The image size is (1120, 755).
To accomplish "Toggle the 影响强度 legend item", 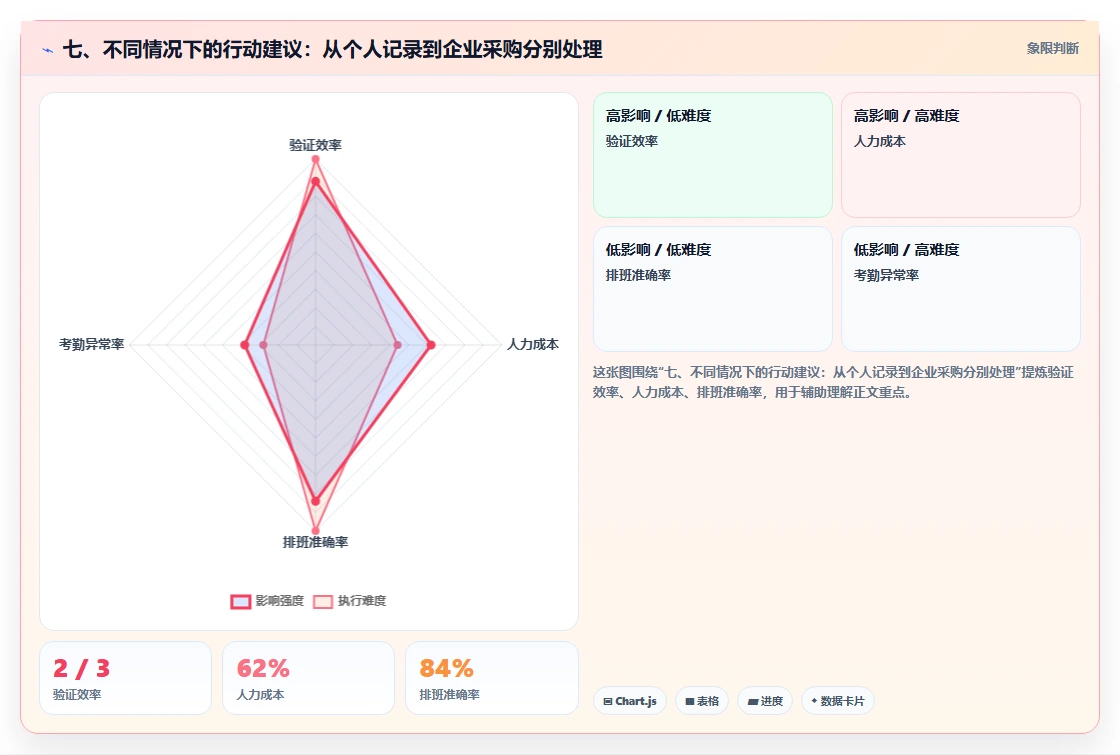I will [x=267, y=601].
